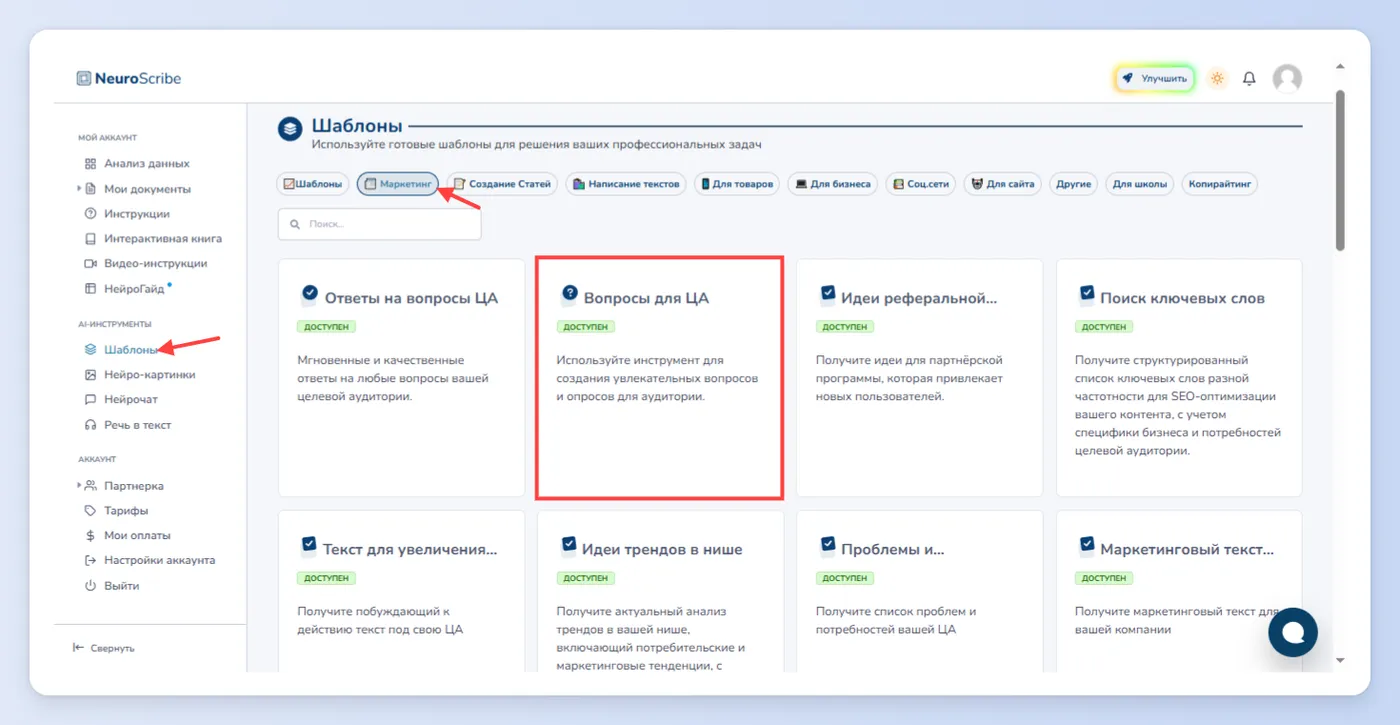Open the blue chat bubble widget
The width and height of the screenshot is (1400, 725).
[1293, 632]
